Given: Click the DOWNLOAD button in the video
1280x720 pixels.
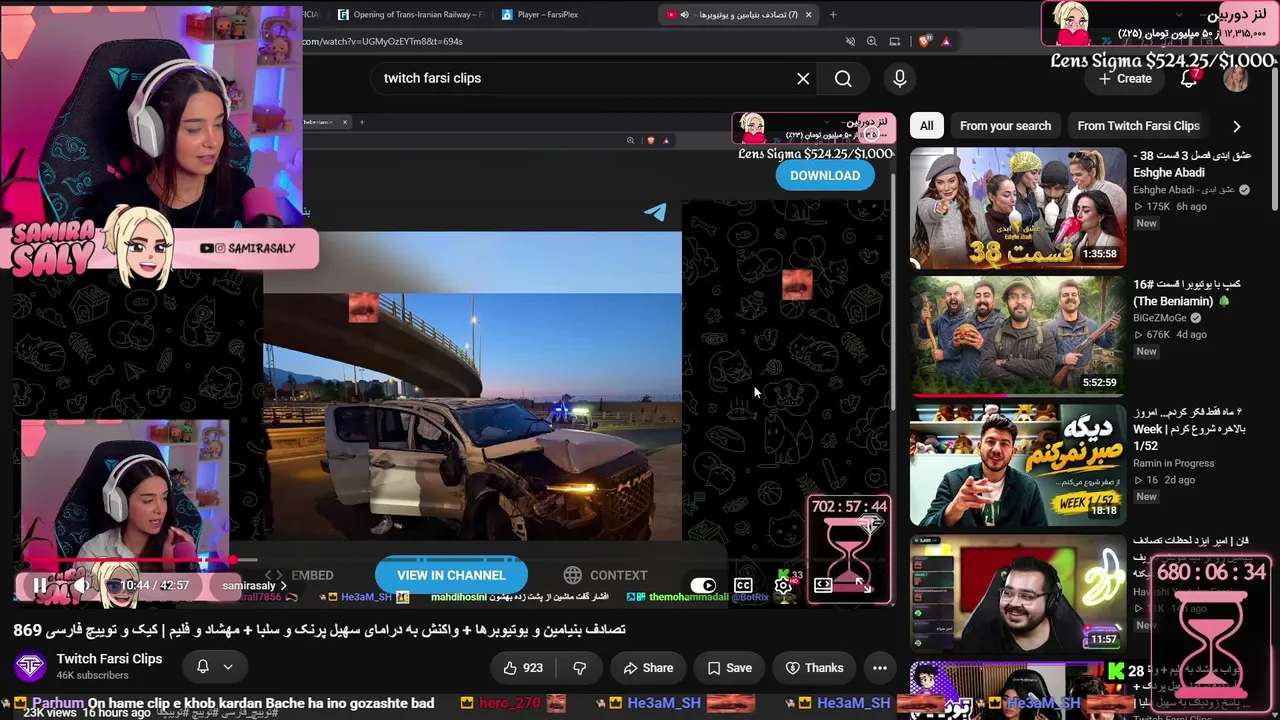Looking at the screenshot, I should click(825, 175).
